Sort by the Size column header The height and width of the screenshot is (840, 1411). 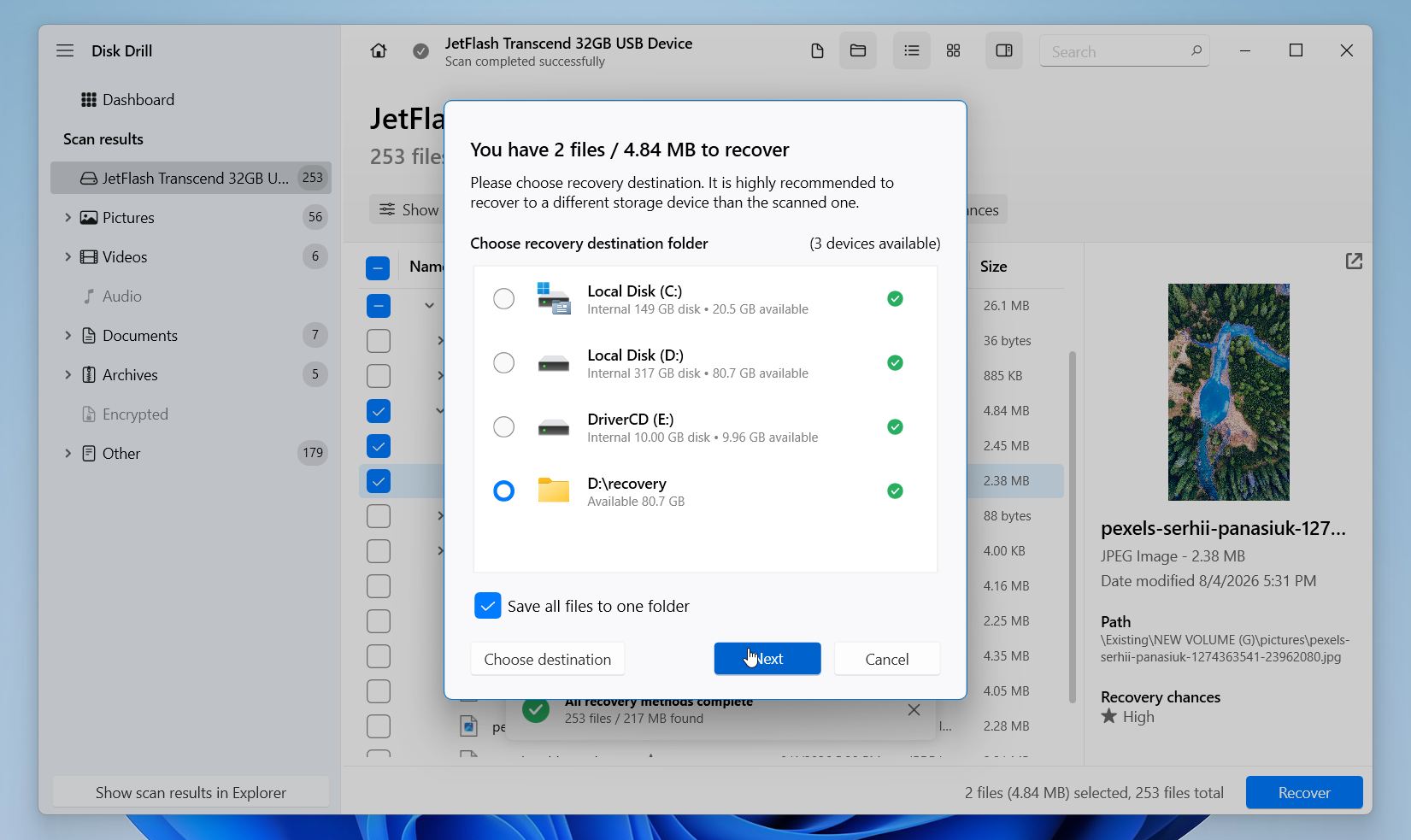click(x=993, y=267)
